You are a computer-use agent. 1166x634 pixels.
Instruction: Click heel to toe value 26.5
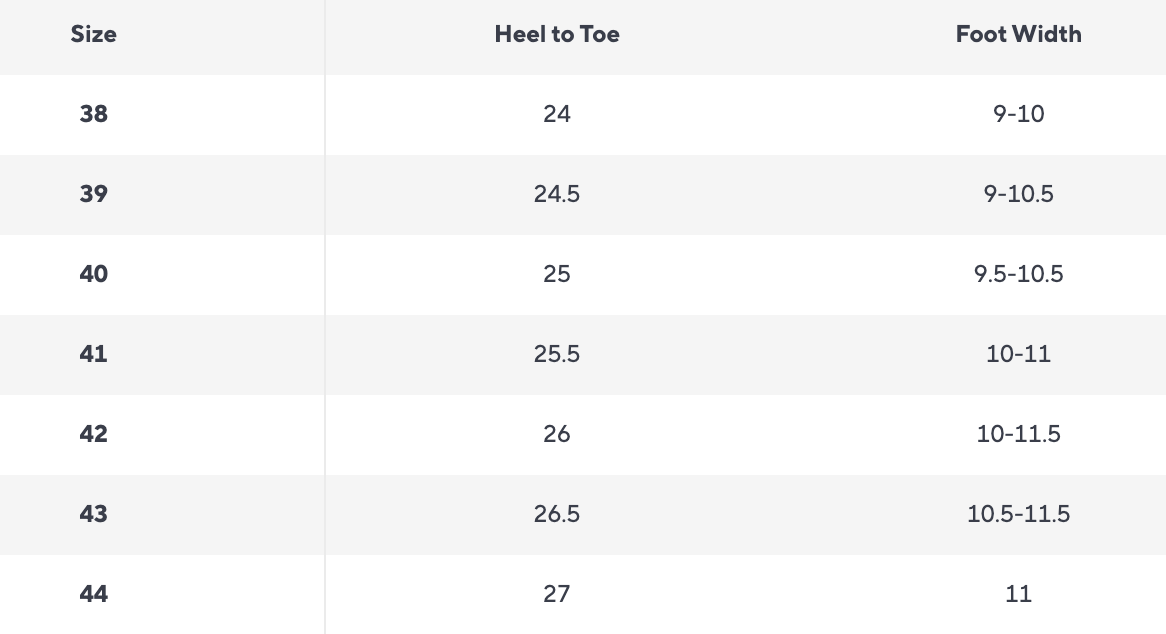557,514
